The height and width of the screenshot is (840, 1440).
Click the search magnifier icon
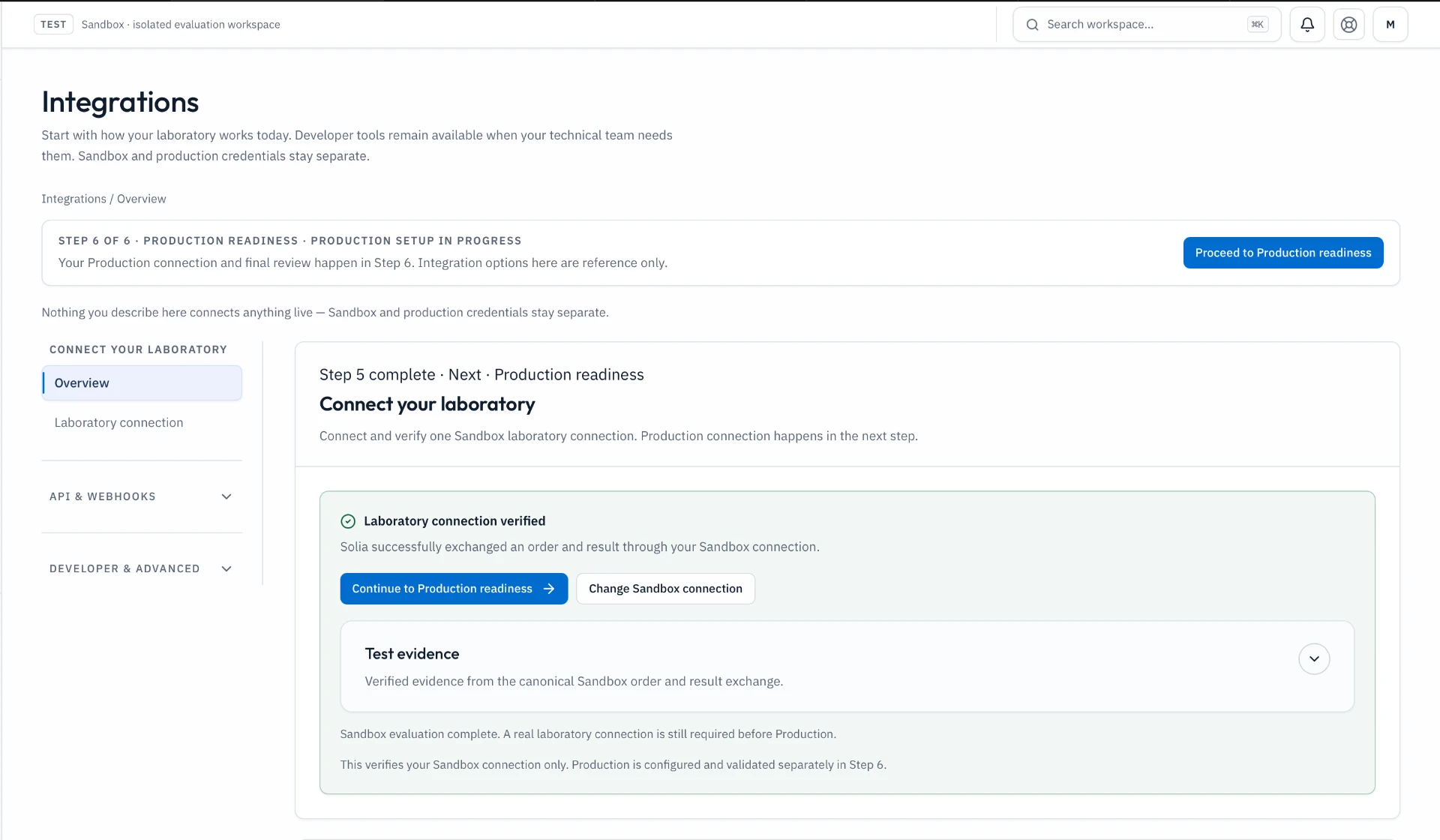tap(1032, 25)
